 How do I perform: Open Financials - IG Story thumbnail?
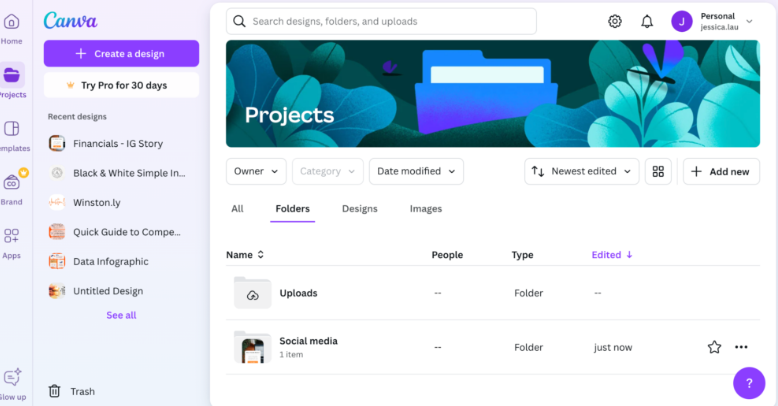(x=57, y=143)
